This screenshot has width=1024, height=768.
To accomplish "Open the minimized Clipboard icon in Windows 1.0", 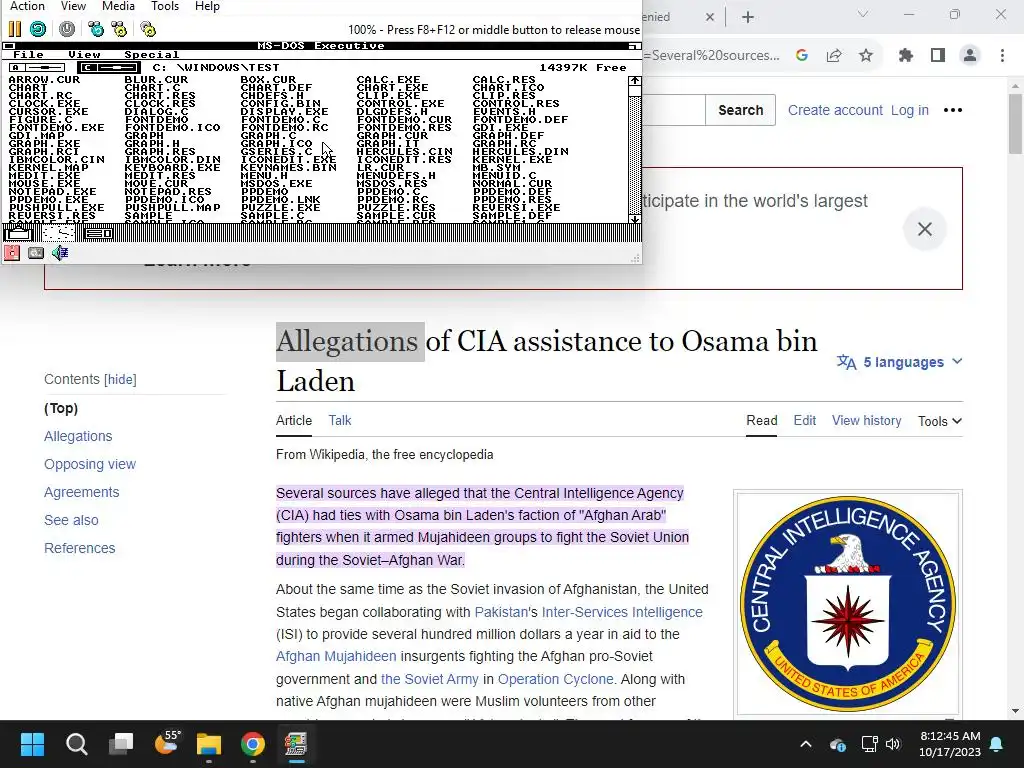I will tap(18, 232).
